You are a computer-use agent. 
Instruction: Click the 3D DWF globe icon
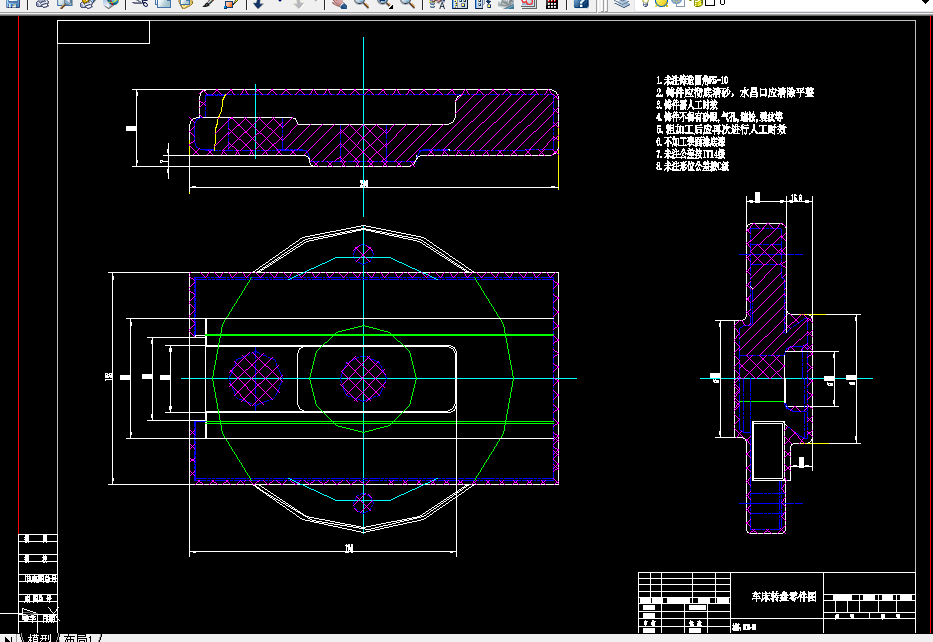click(110, 4)
